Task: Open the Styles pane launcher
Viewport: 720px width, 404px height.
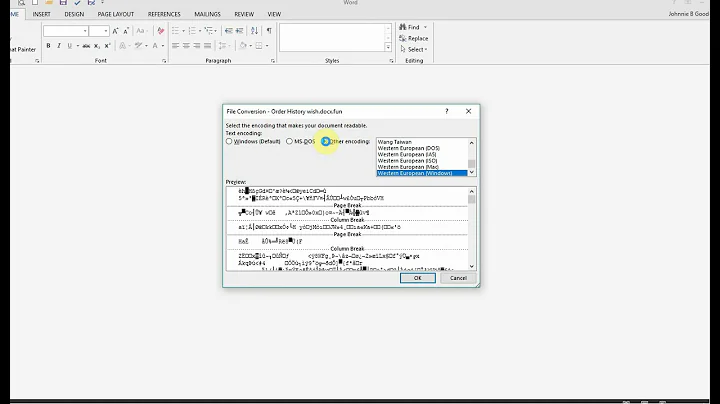Action: [391, 61]
